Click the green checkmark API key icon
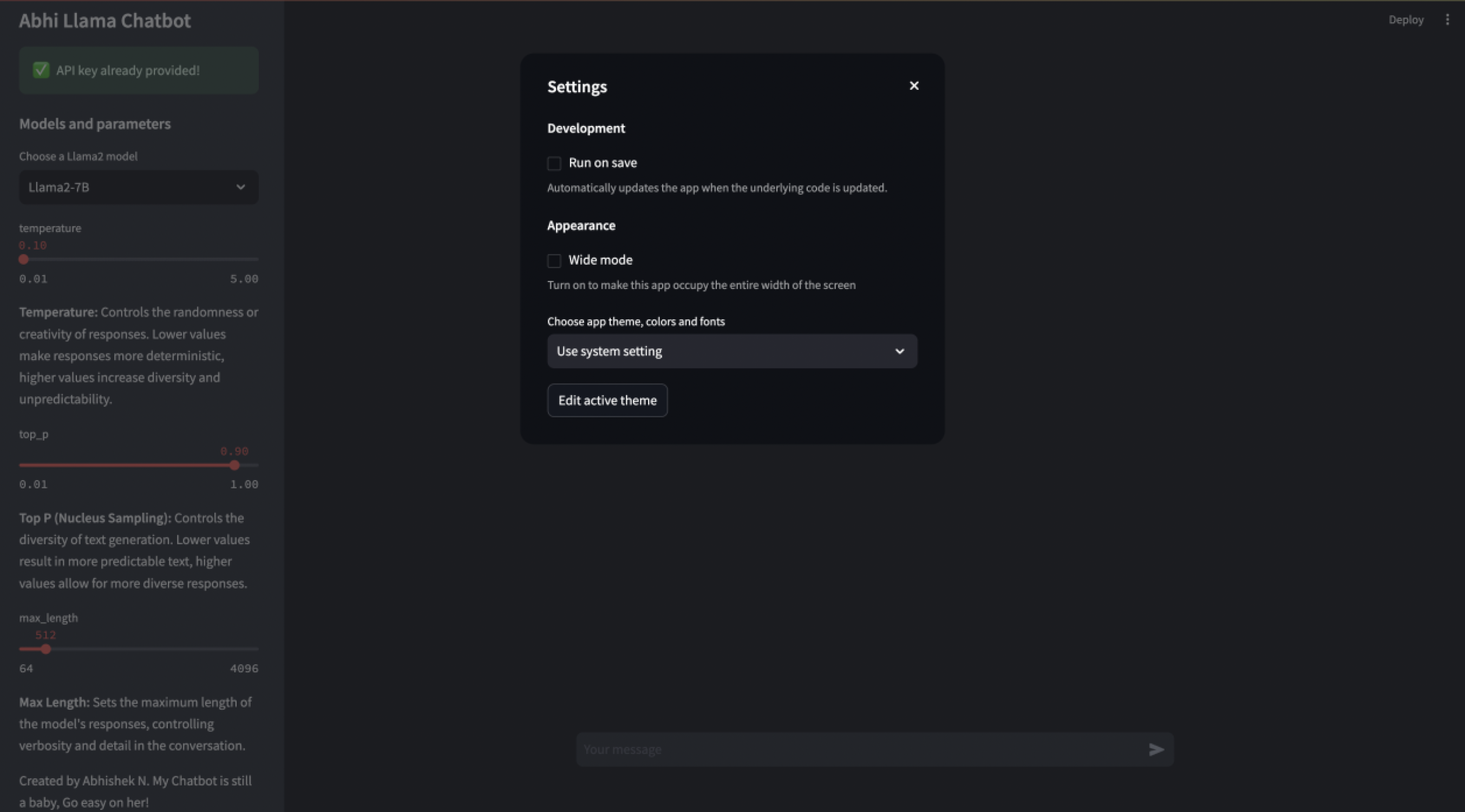The height and width of the screenshot is (812, 1465). 41,70
